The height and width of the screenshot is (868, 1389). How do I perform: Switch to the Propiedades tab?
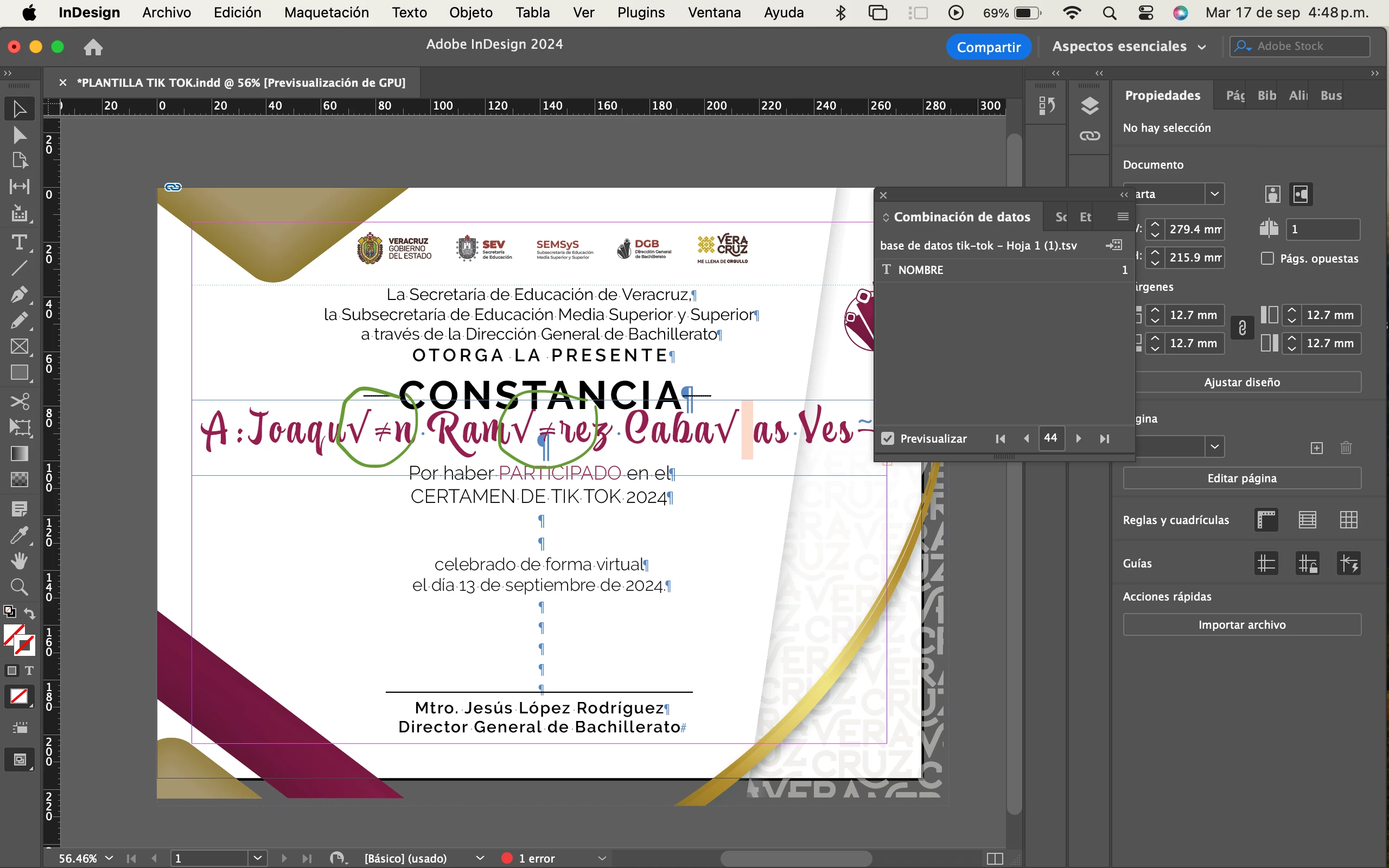(x=1162, y=95)
